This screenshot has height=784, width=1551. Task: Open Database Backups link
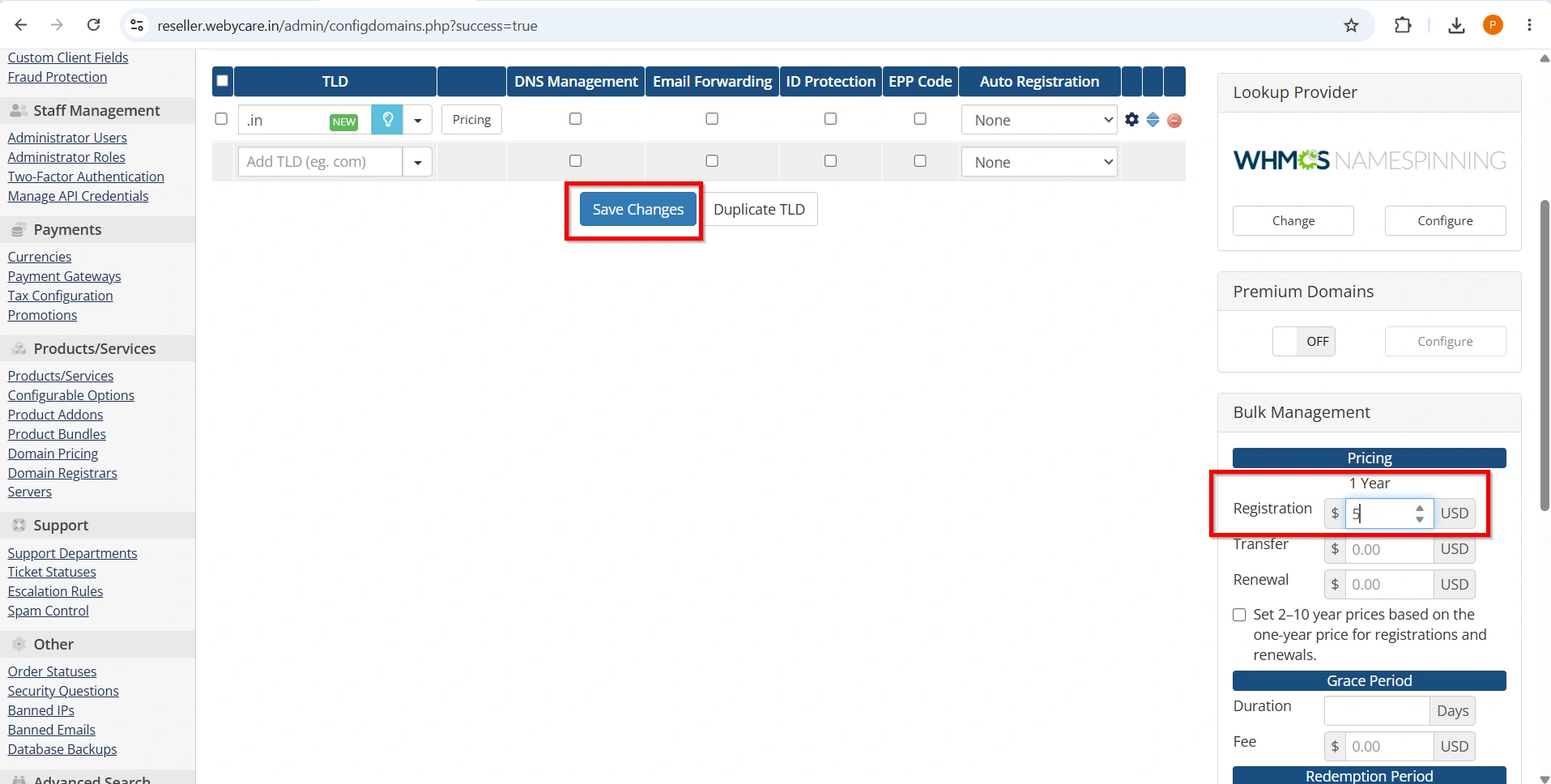click(x=62, y=749)
